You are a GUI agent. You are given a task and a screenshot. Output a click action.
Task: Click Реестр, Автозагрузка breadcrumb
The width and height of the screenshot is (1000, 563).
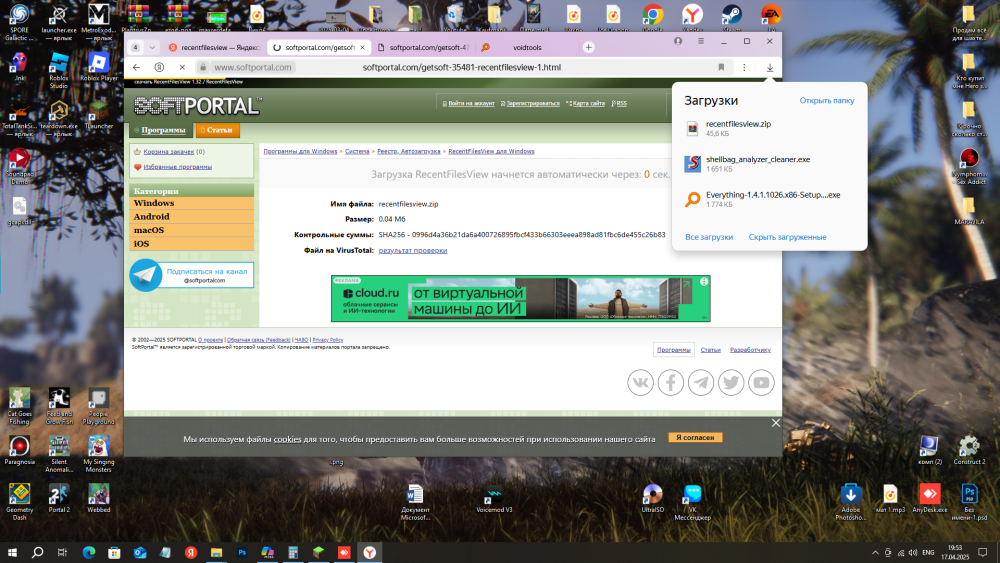[x=408, y=152]
